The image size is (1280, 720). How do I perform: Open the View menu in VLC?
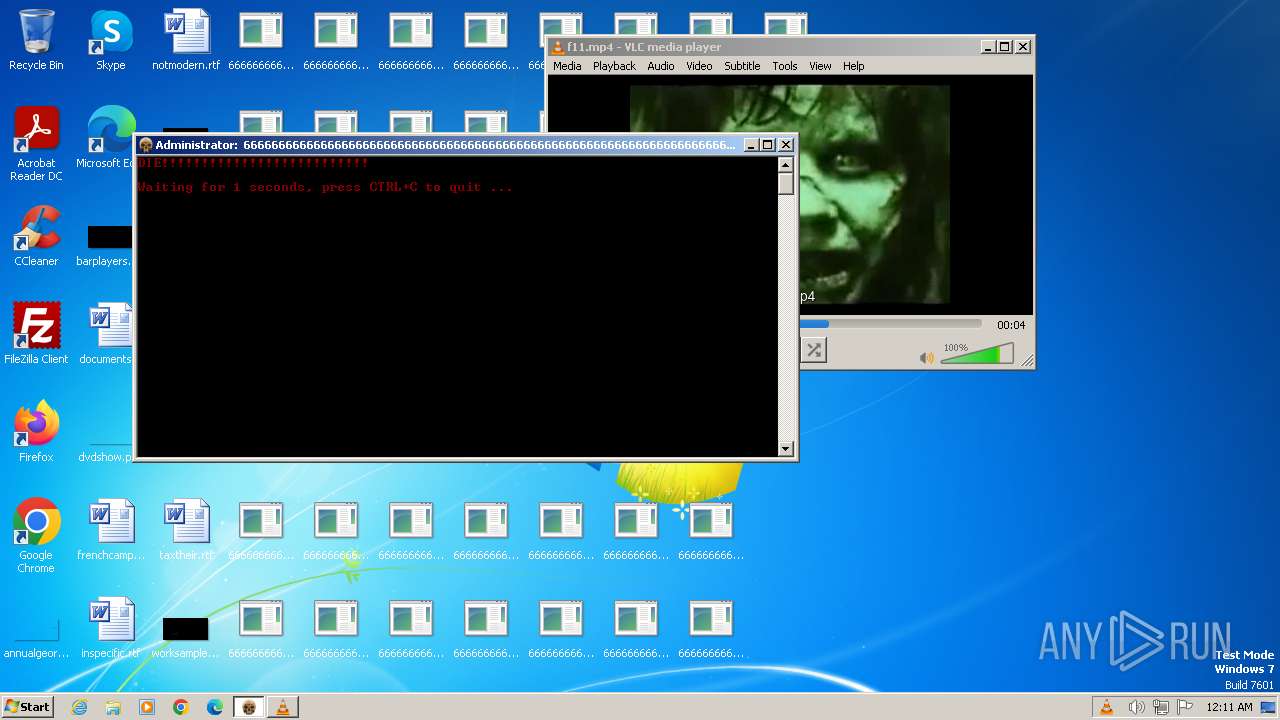(820, 66)
